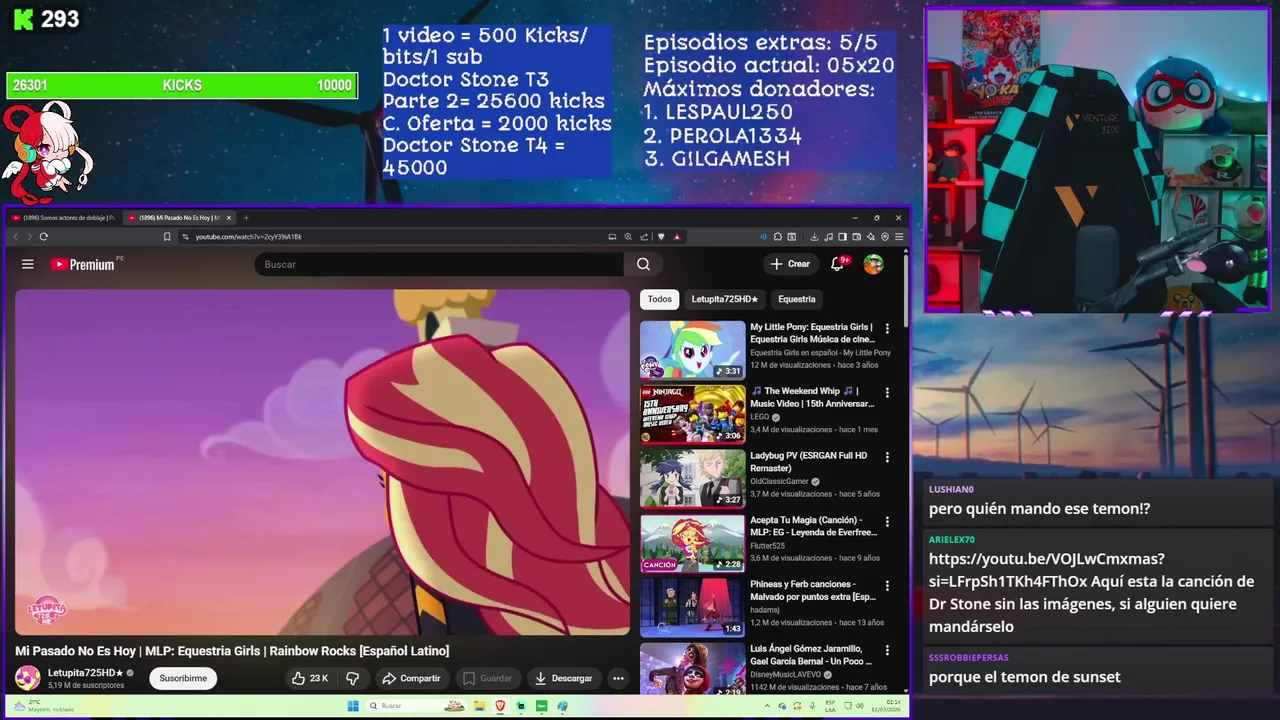1280x720 pixels.
Task: Click the main video player
Action: [x=322, y=462]
